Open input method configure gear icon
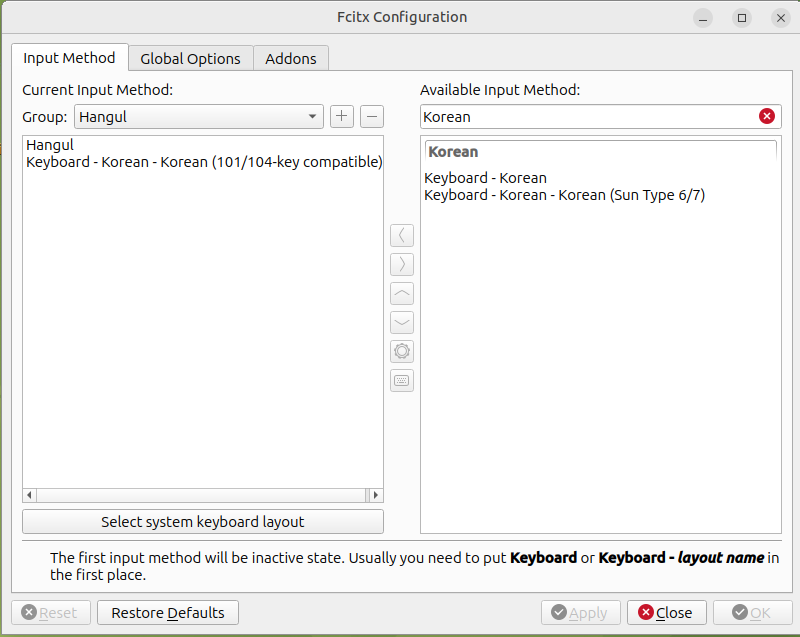Image resolution: width=800 pixels, height=637 pixels. tap(402, 351)
